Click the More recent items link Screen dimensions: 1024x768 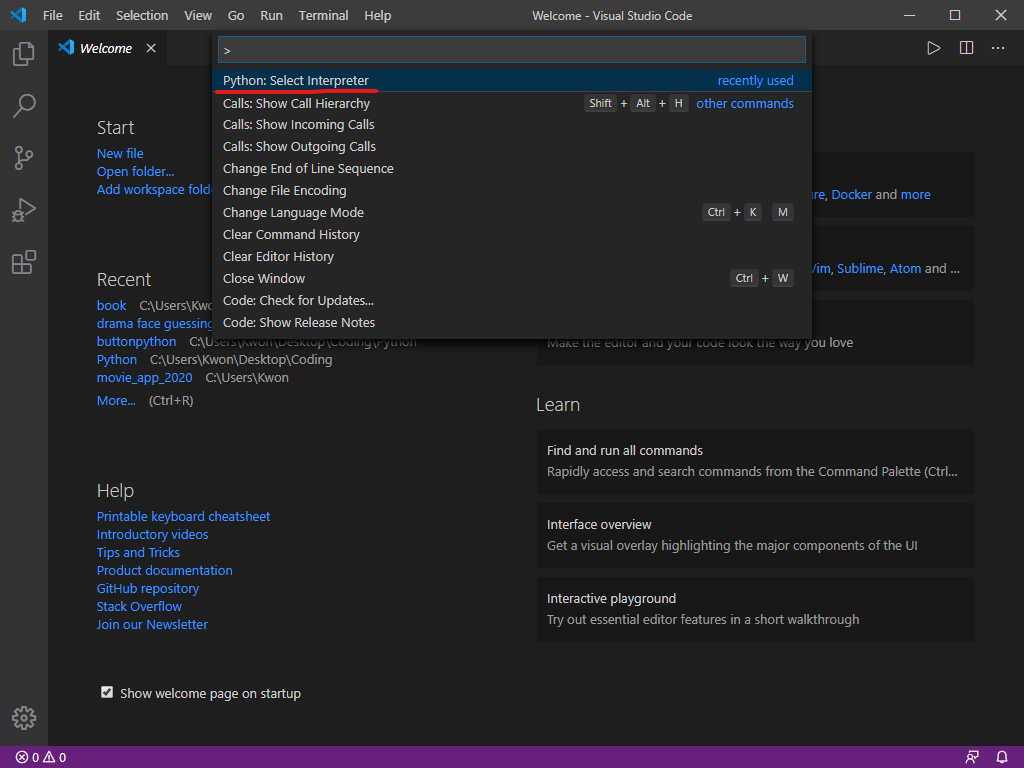coord(116,401)
